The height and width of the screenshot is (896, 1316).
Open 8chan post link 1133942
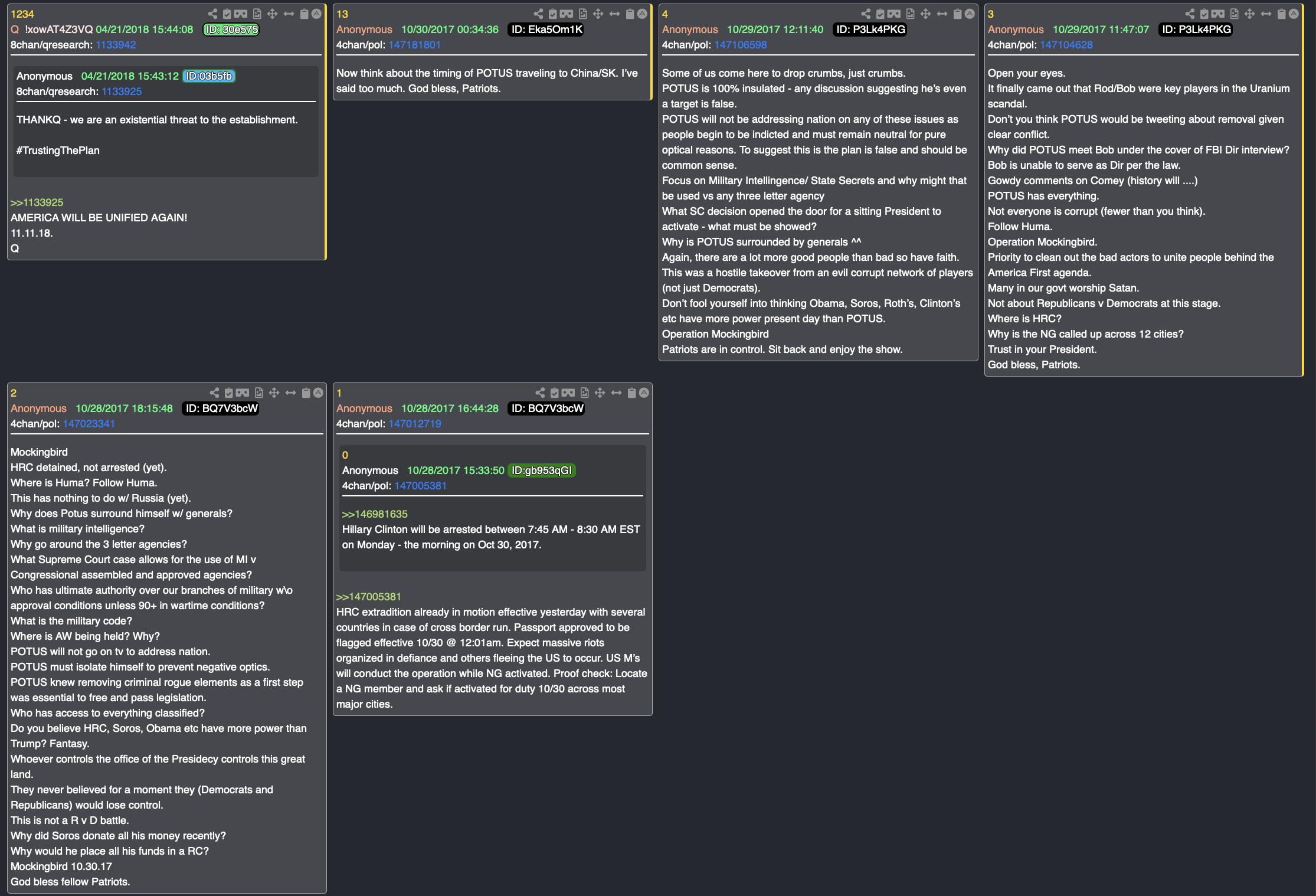click(x=116, y=45)
